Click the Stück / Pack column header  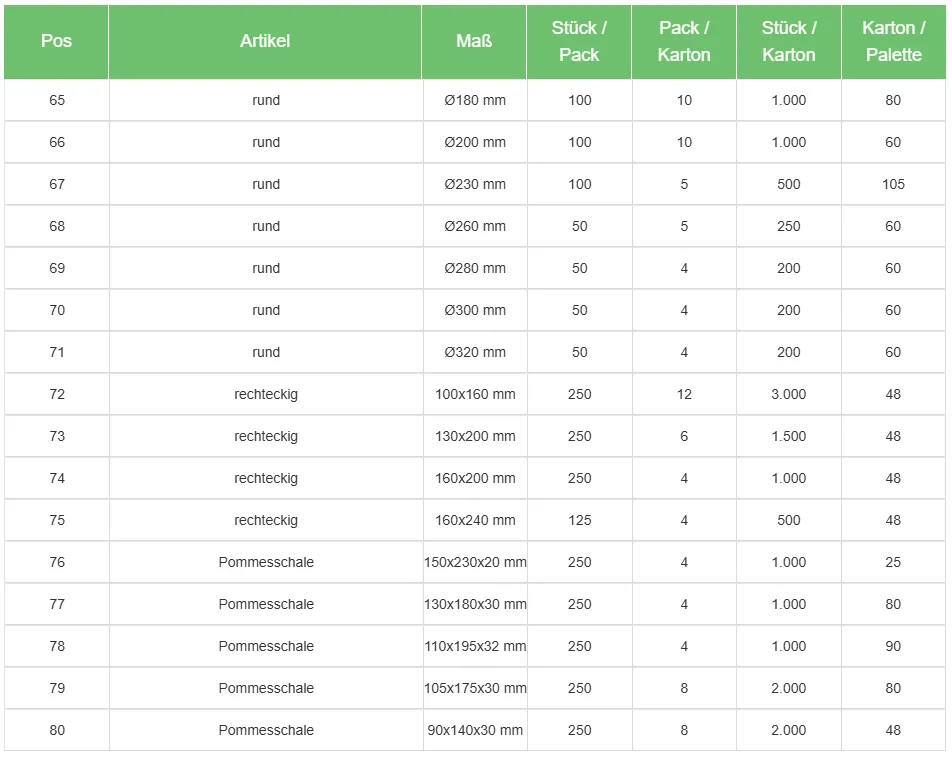[579, 41]
